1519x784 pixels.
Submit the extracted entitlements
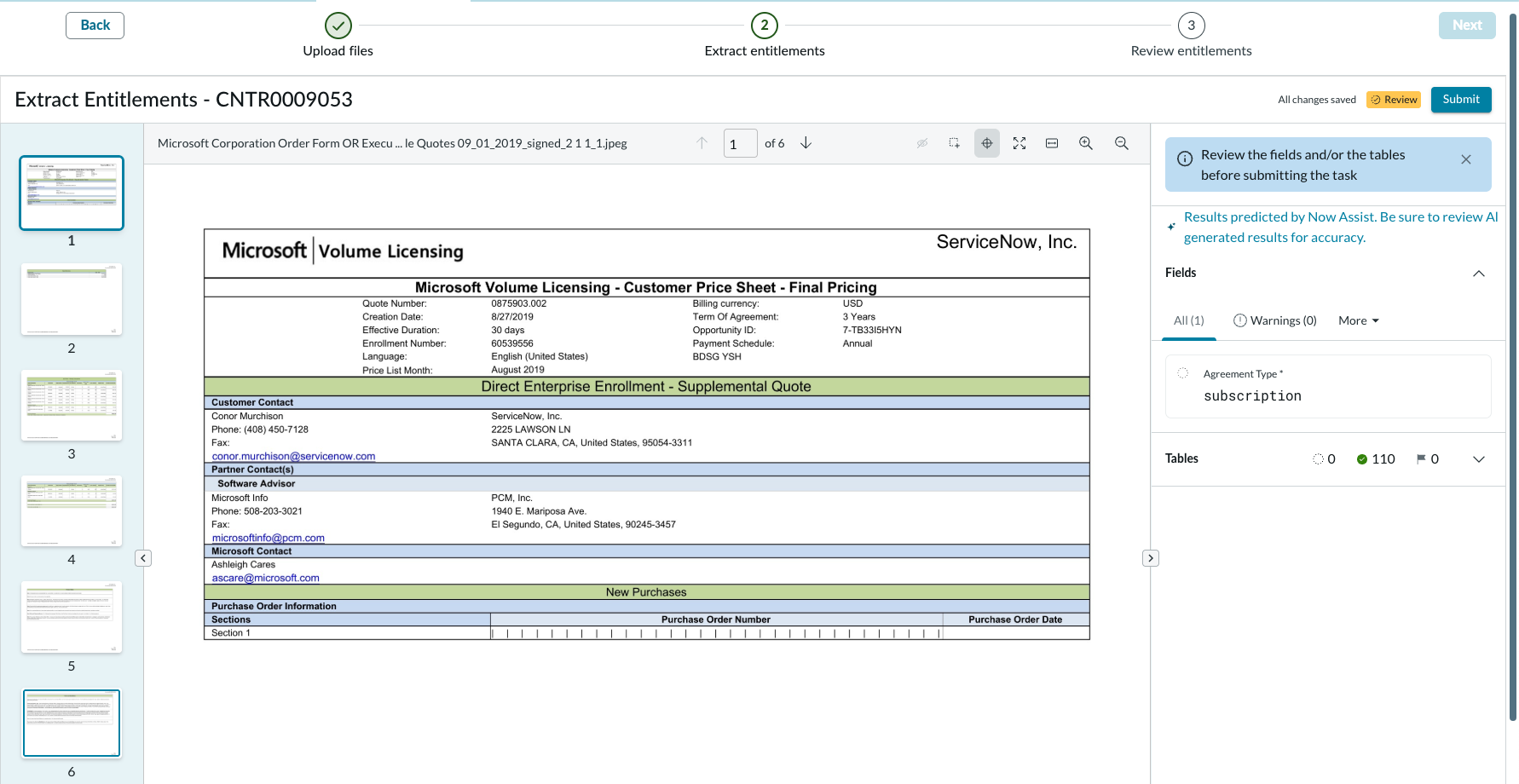[x=1461, y=100]
